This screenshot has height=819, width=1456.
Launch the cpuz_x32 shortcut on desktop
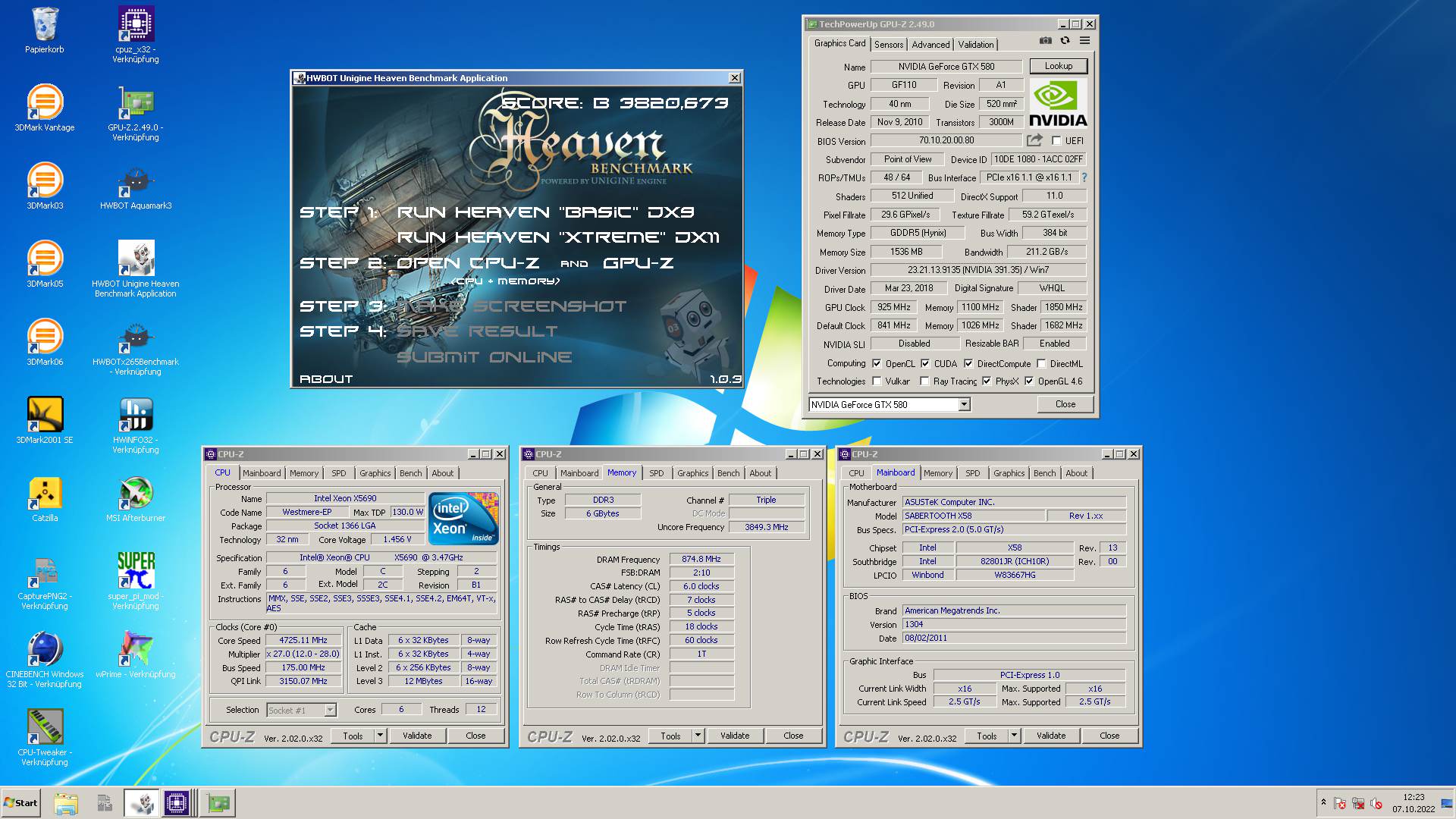(136, 34)
